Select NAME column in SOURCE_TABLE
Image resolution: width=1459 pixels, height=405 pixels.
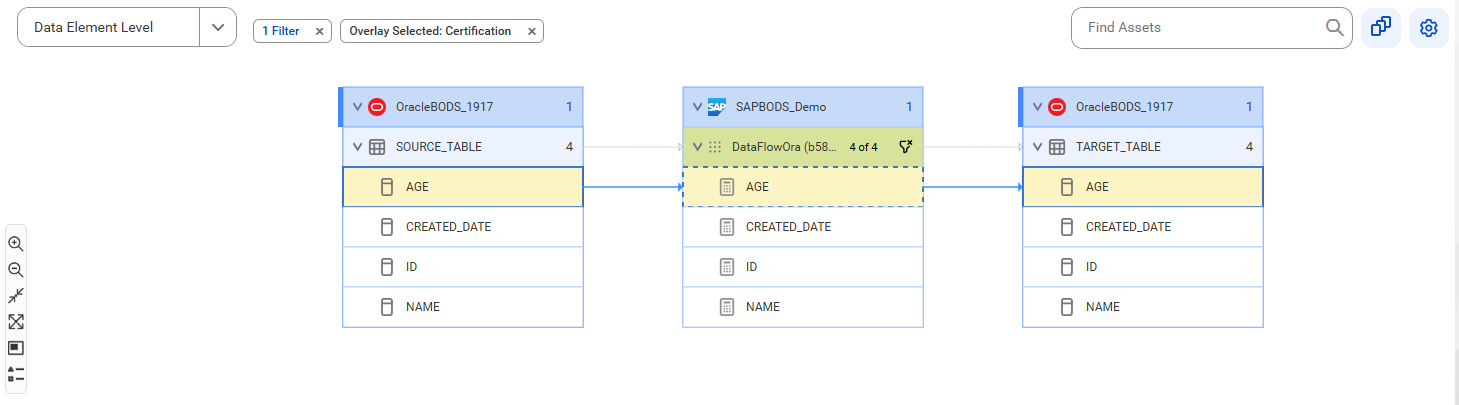(x=463, y=307)
